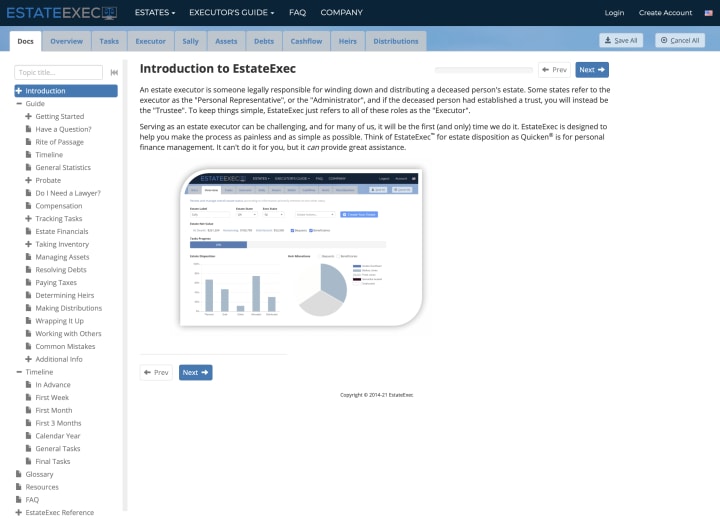Screen dimensions: 720x519
Task: Click the bottom Prev button
Action: pos(156,372)
